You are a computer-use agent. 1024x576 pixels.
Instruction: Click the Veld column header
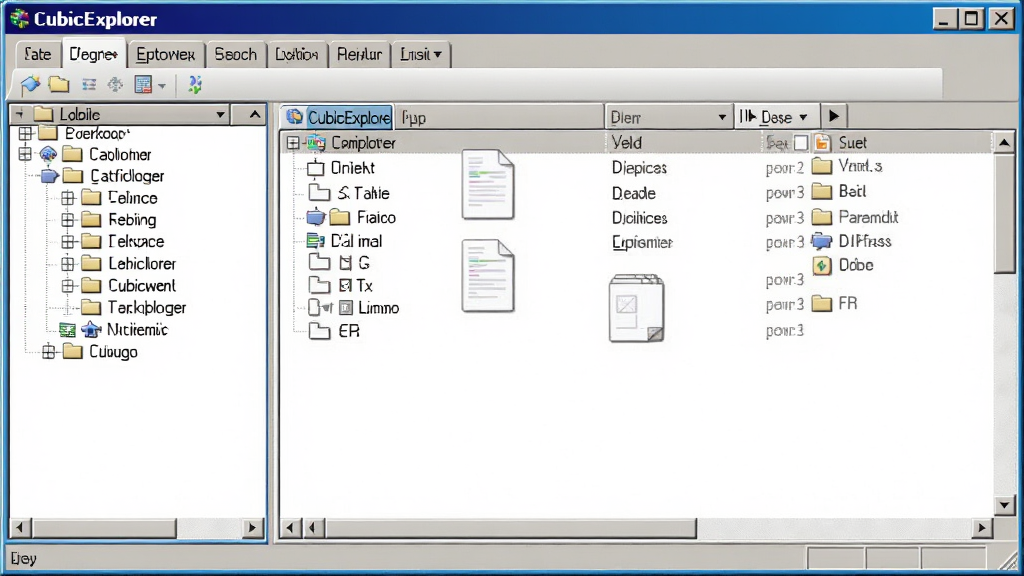tap(626, 142)
